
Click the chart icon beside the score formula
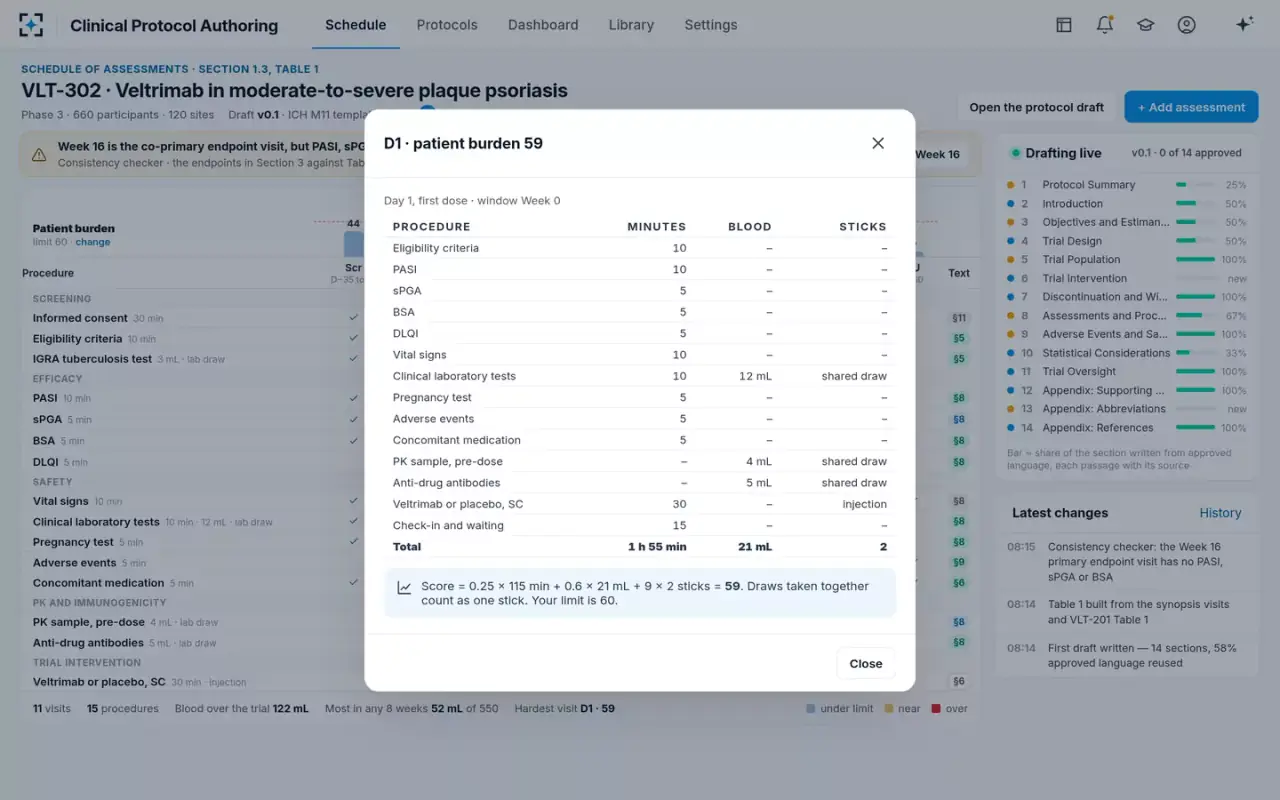point(404,588)
